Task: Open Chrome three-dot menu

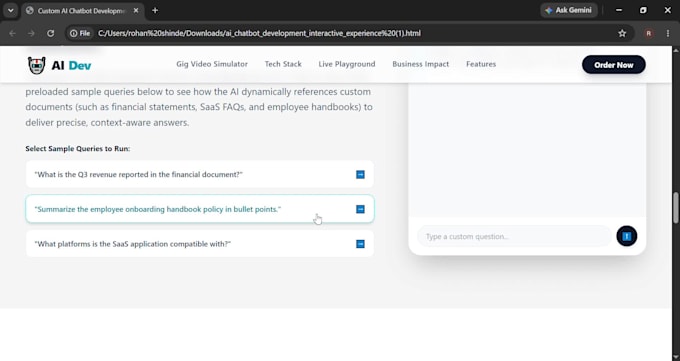Action: pyautogui.click(x=668, y=33)
